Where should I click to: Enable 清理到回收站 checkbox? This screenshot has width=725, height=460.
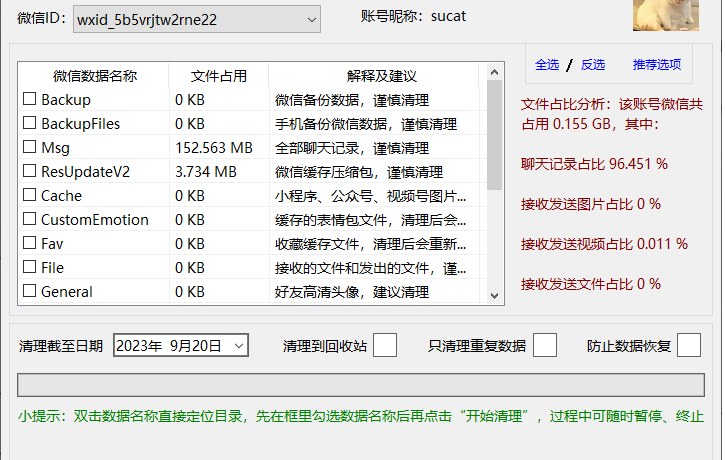[x=385, y=345]
